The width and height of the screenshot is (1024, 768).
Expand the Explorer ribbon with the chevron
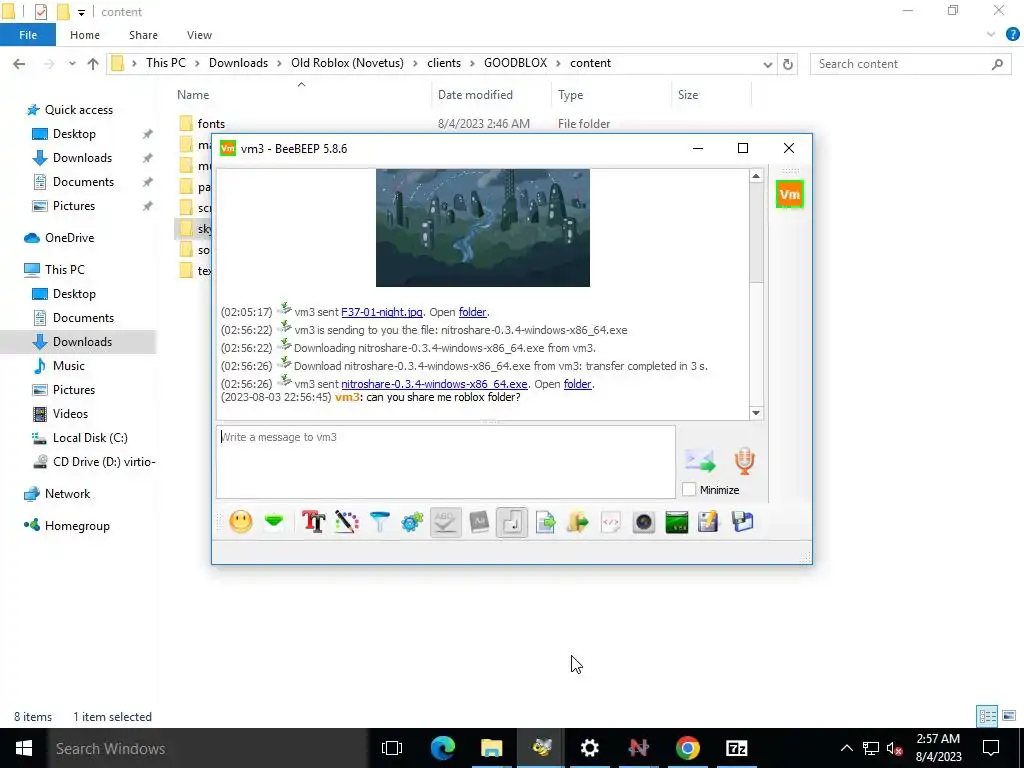[991, 35]
